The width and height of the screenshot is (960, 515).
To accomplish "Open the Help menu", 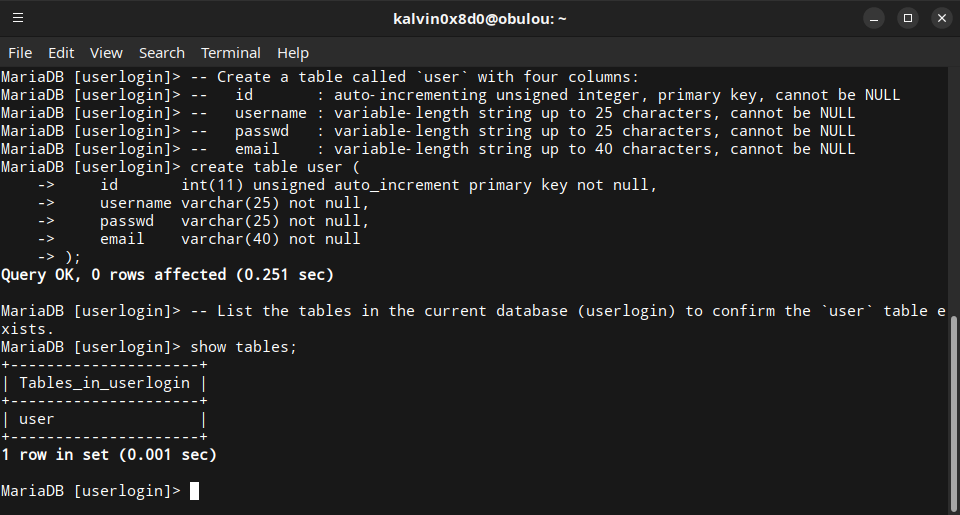I will 293,53.
